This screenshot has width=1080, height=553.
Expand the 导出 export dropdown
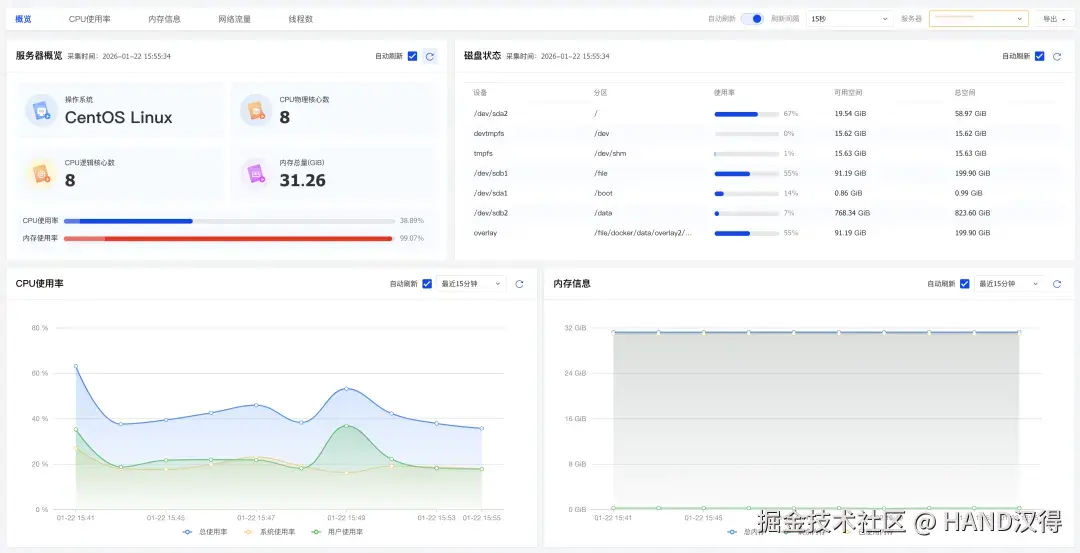tap(1054, 19)
